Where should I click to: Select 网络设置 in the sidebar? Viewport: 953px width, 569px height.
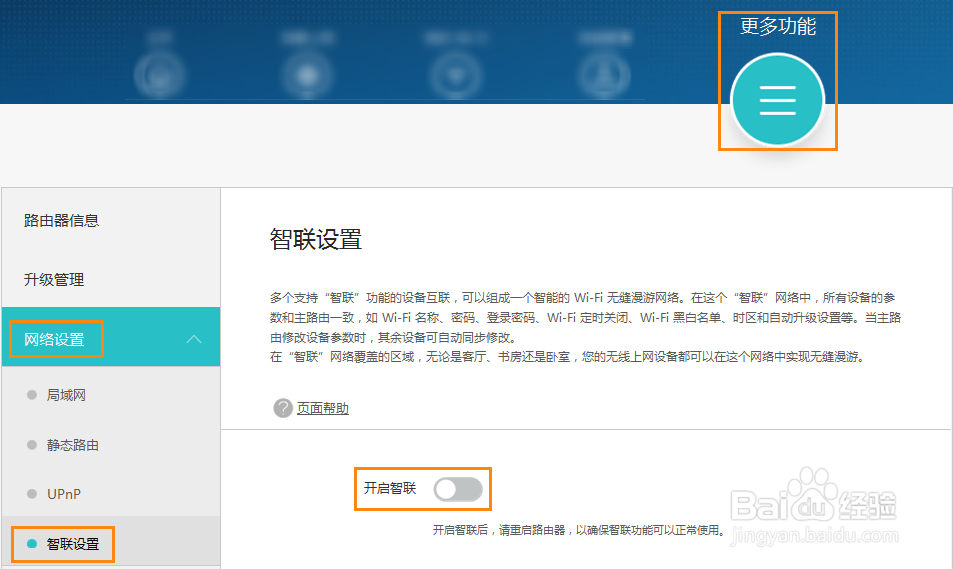111,337
